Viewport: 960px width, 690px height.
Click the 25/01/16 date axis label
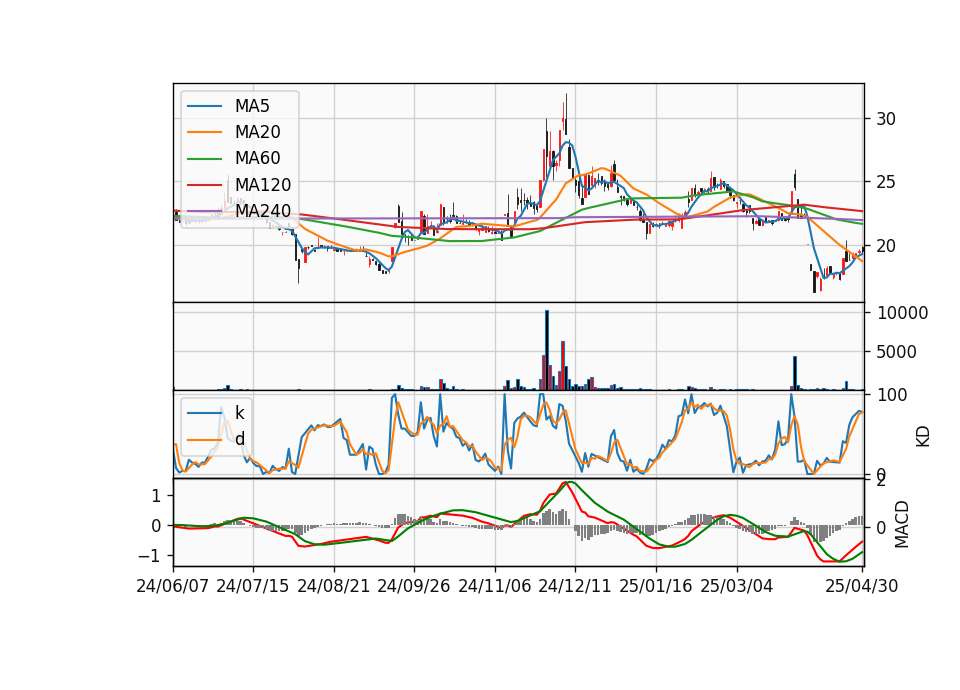click(656, 586)
